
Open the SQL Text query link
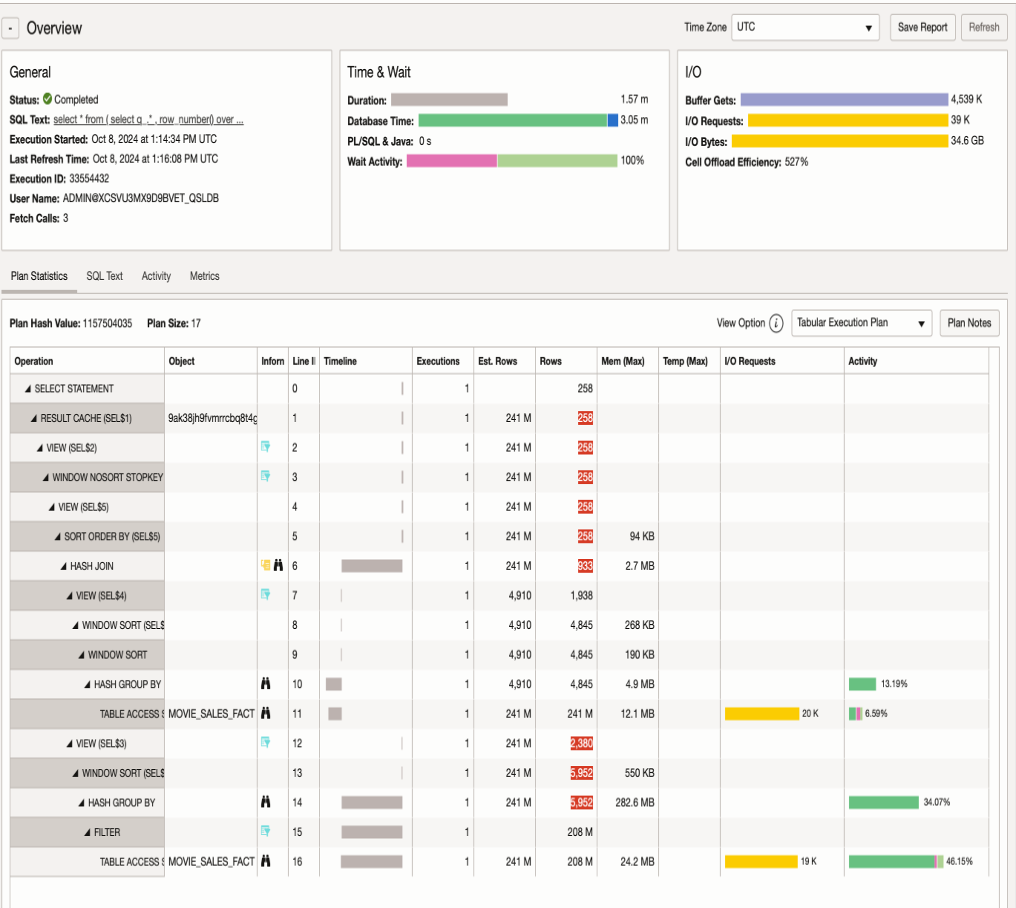148,120
